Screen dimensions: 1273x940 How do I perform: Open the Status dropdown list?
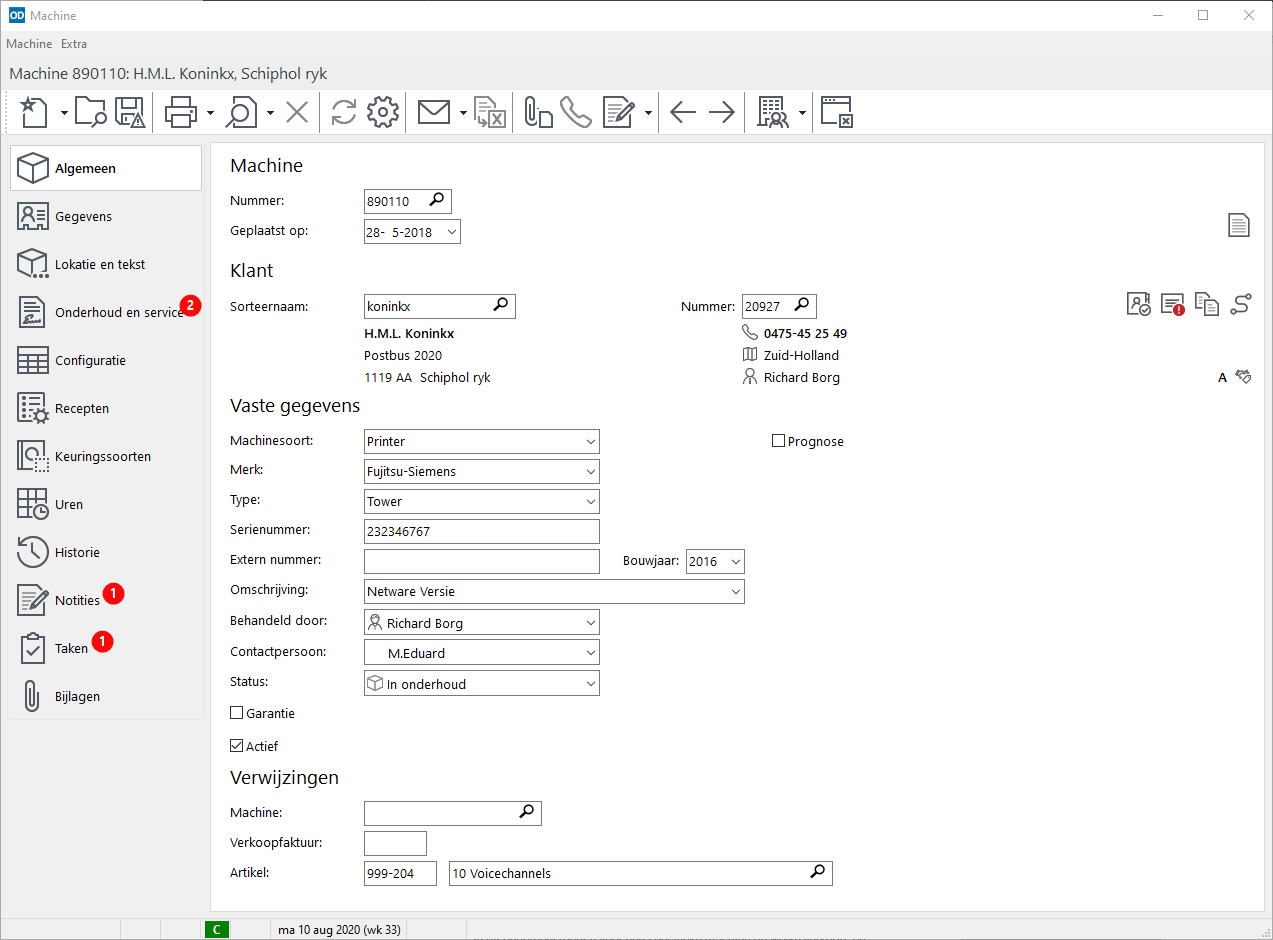coord(589,684)
